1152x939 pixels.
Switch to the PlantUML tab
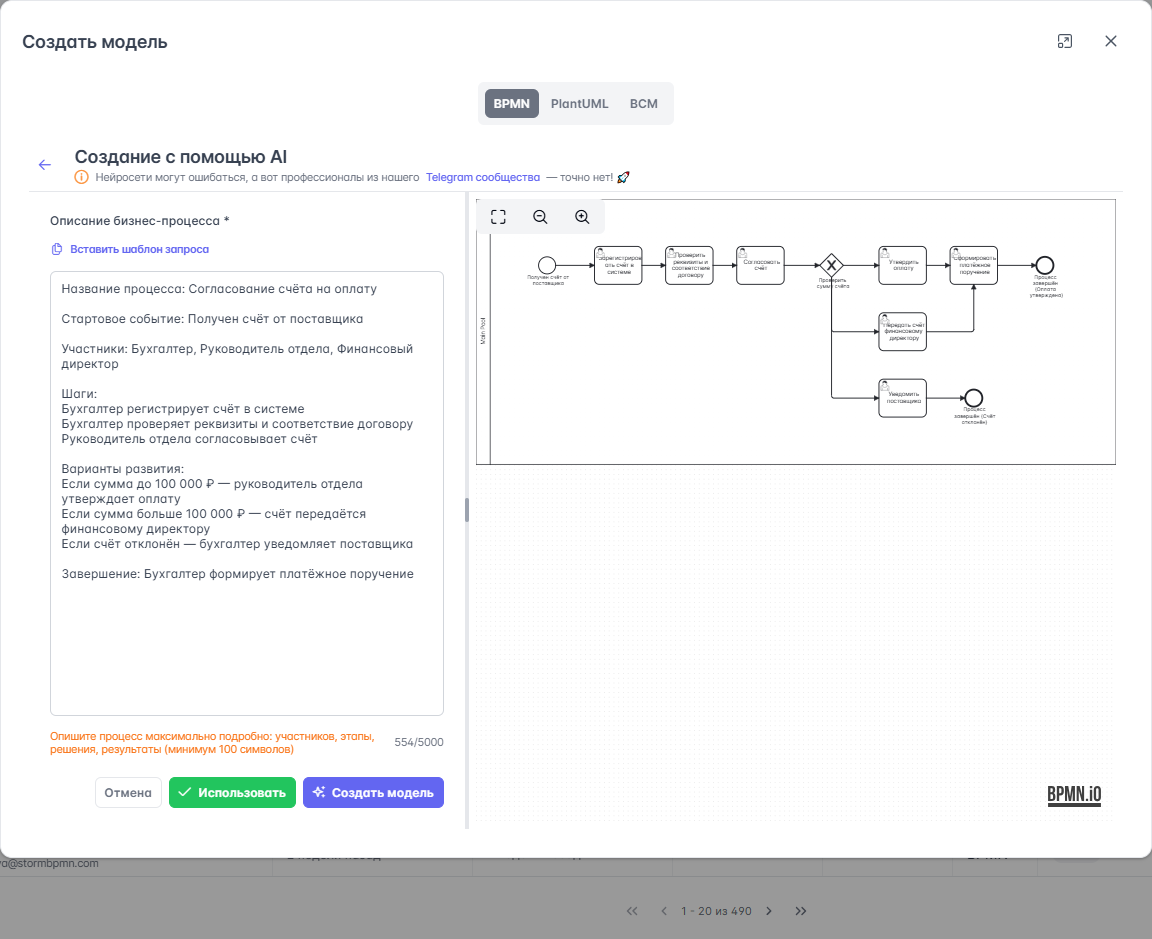579,104
